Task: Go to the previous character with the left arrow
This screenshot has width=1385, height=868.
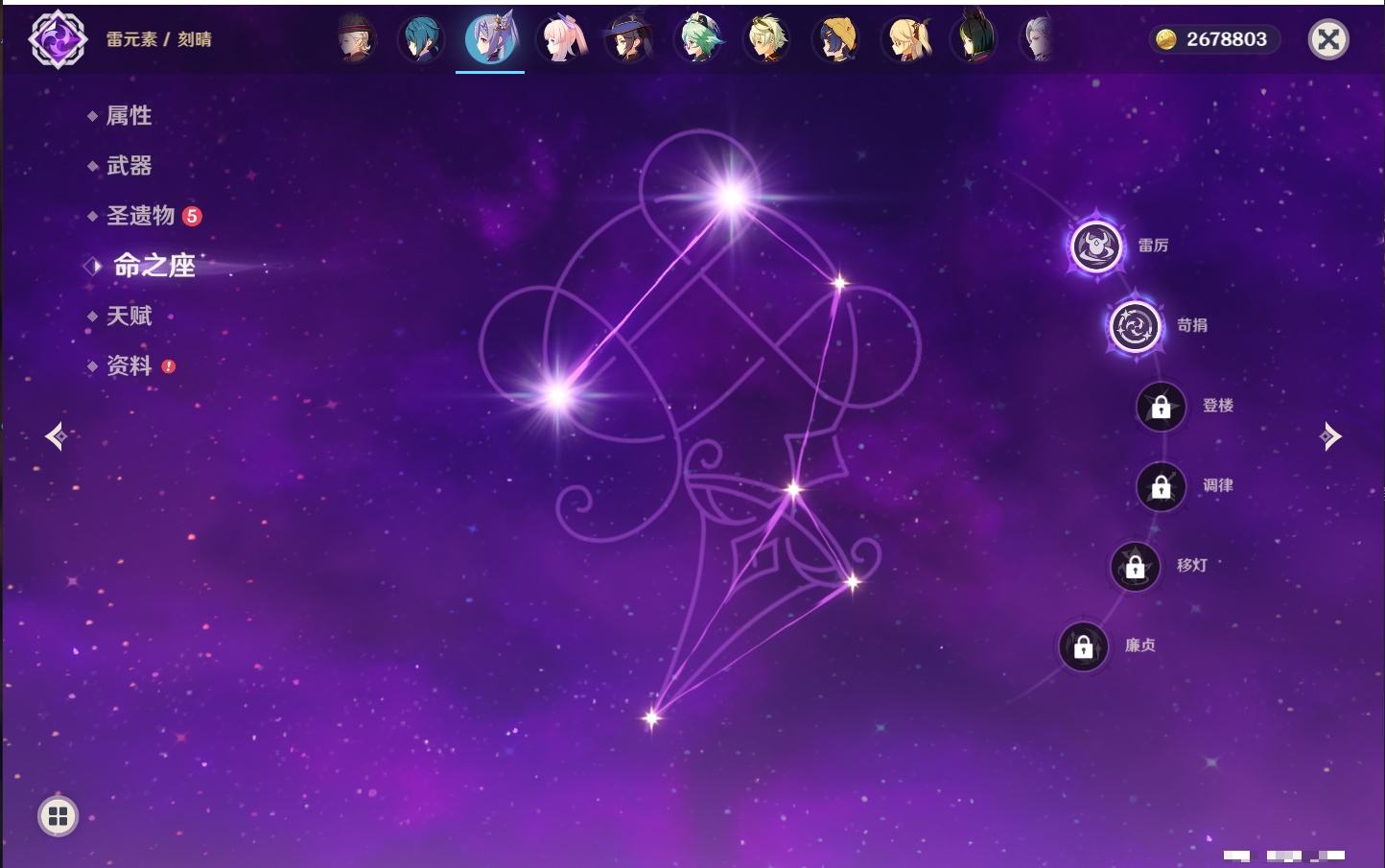Action: coord(56,436)
